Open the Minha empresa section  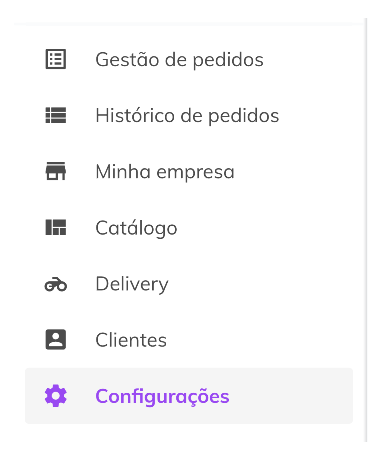click(189, 171)
